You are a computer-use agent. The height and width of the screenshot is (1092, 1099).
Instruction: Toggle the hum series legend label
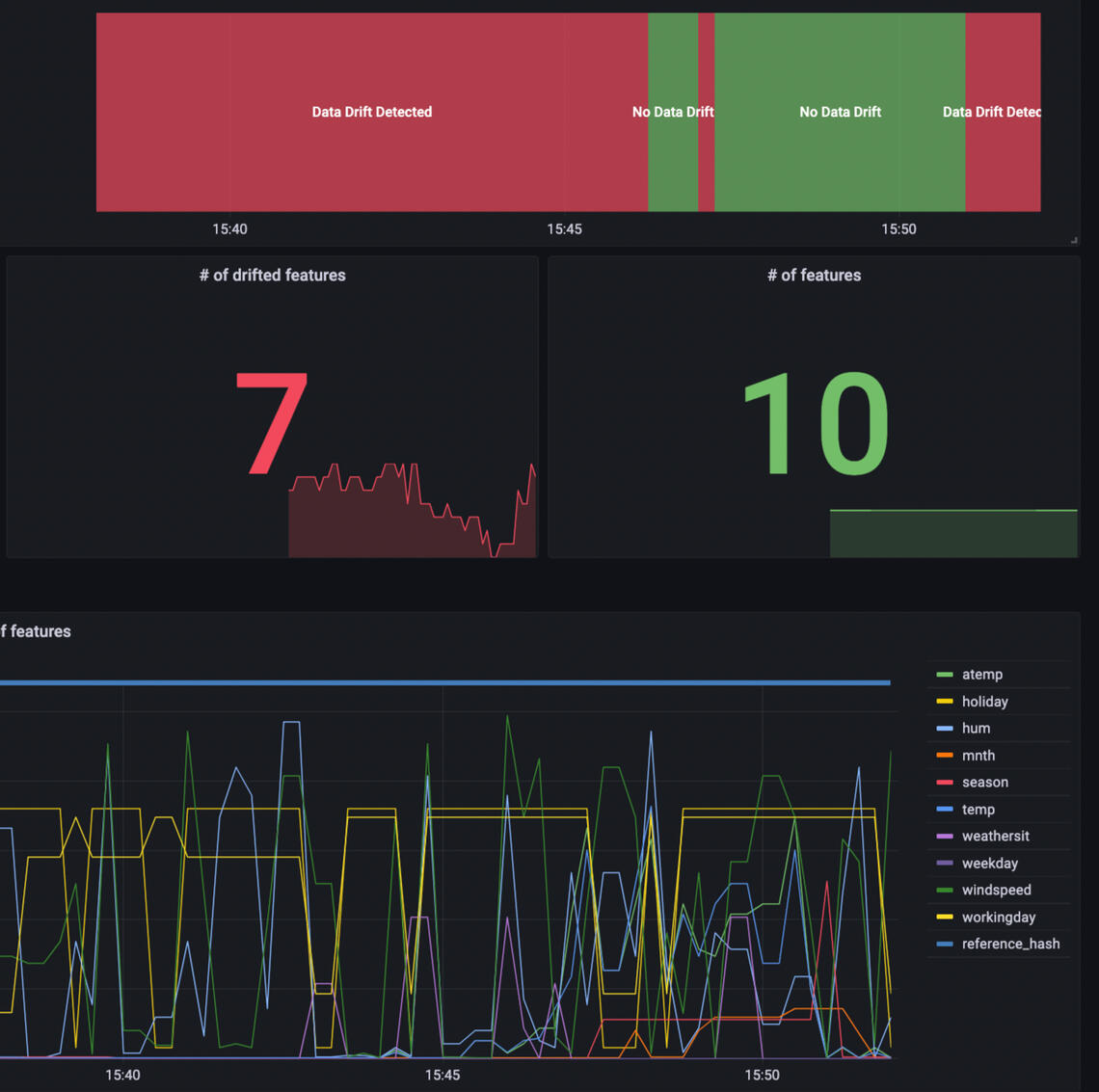976,729
